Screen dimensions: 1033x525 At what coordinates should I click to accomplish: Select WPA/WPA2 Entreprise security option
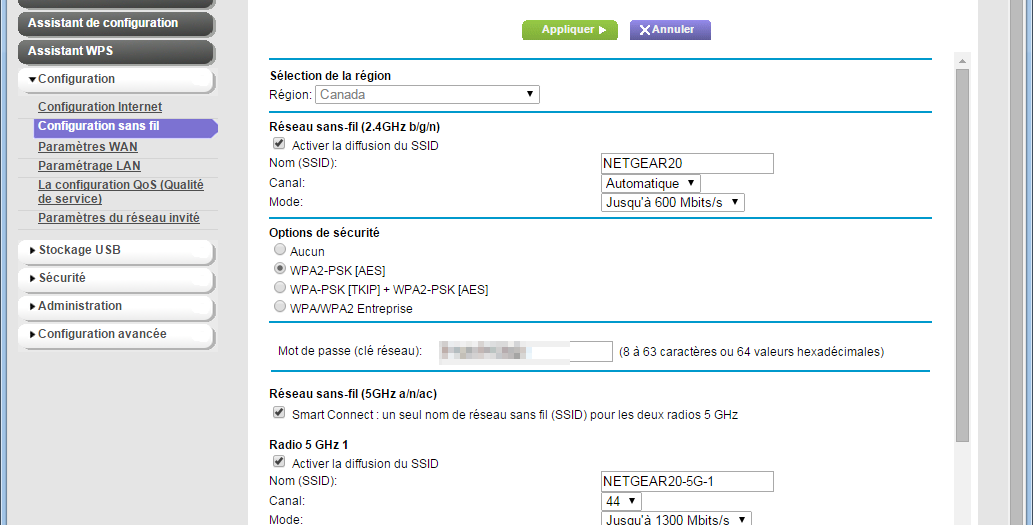(280, 308)
